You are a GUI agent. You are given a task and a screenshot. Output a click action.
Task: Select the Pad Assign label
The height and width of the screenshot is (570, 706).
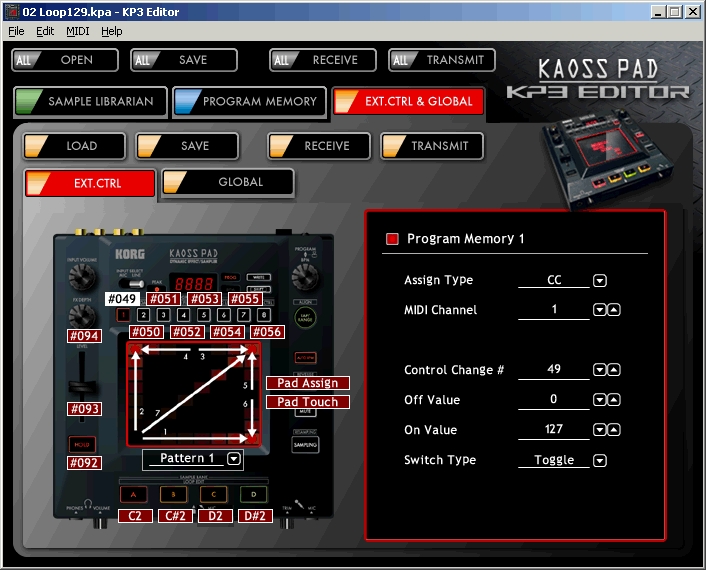click(x=308, y=383)
